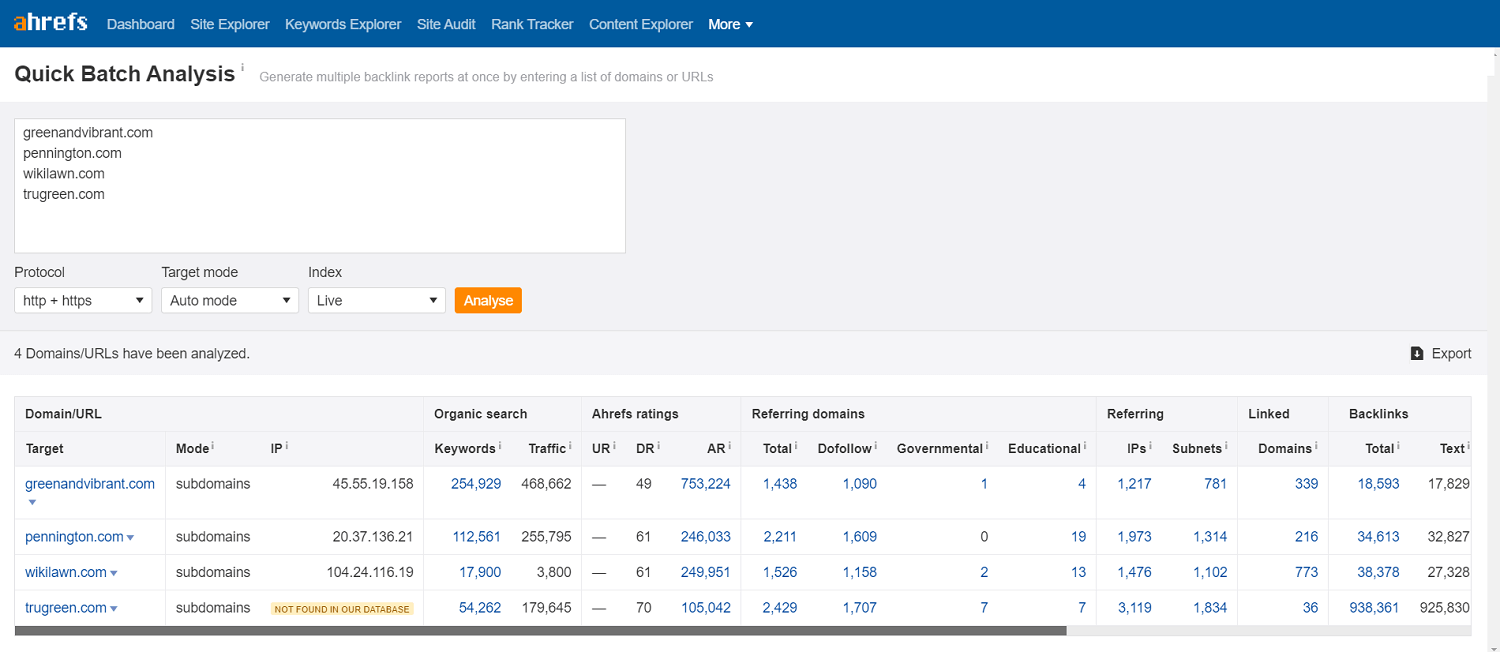Click referring IPs value 3,119
Viewport: 1500px width, 652px height.
click(x=1135, y=608)
